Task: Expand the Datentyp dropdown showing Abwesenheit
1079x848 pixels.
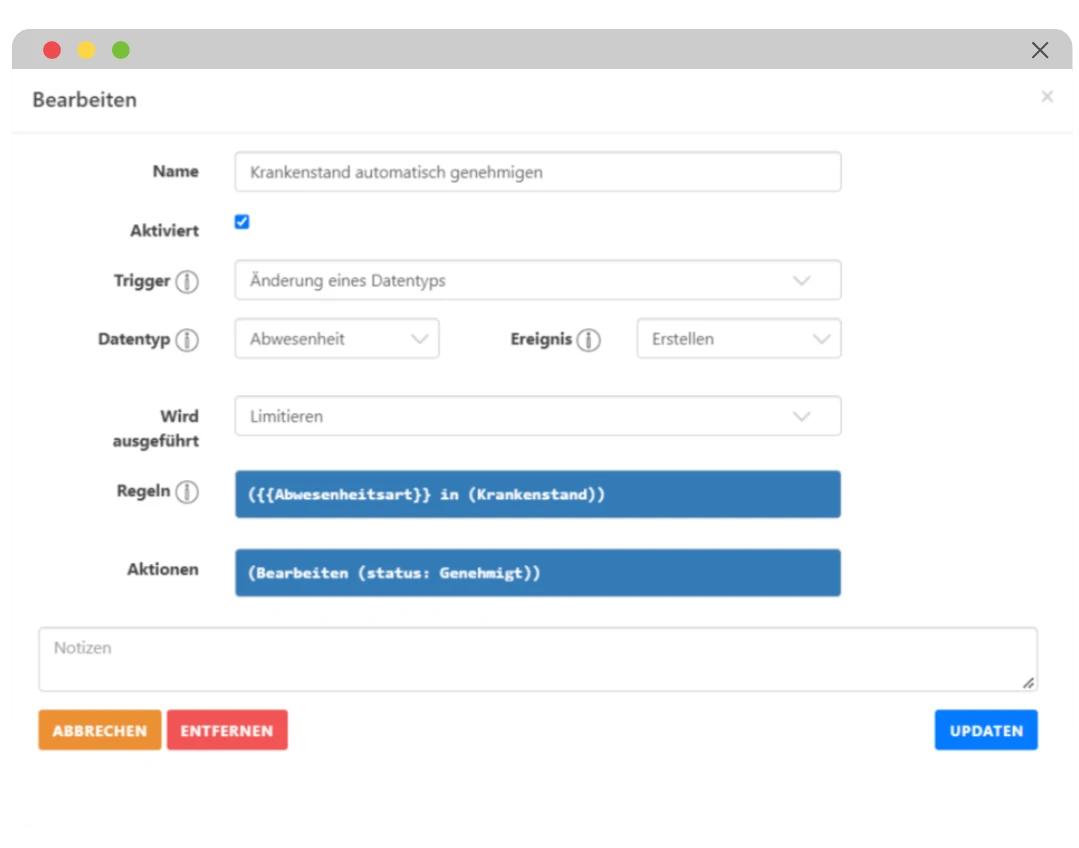Action: tap(337, 339)
